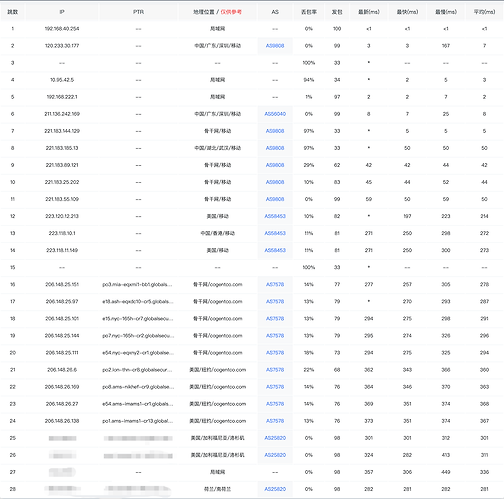Select IP 221.183.25.202 cell
Image resolution: width=504 pixels, height=499 pixels.
point(62,182)
